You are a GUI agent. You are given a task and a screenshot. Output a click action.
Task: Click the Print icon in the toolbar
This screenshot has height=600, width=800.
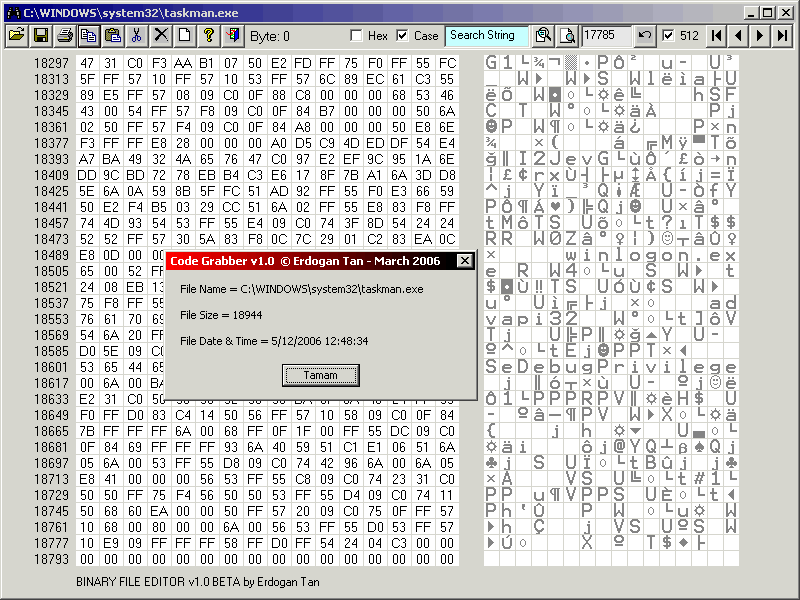coord(65,35)
